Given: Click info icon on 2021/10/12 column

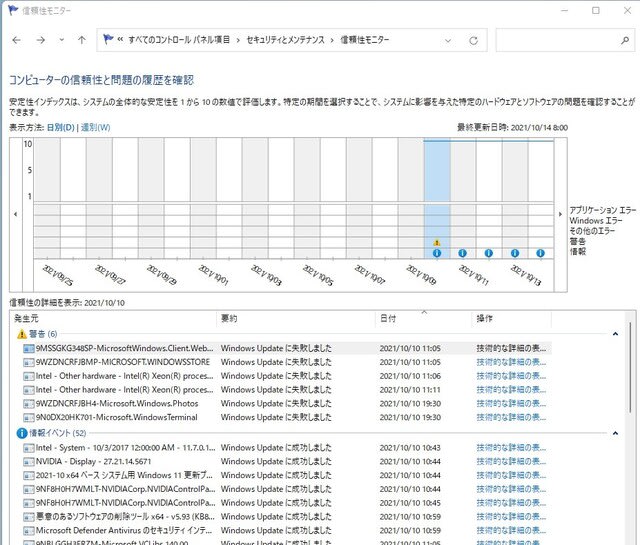Looking at the screenshot, I should [489, 253].
